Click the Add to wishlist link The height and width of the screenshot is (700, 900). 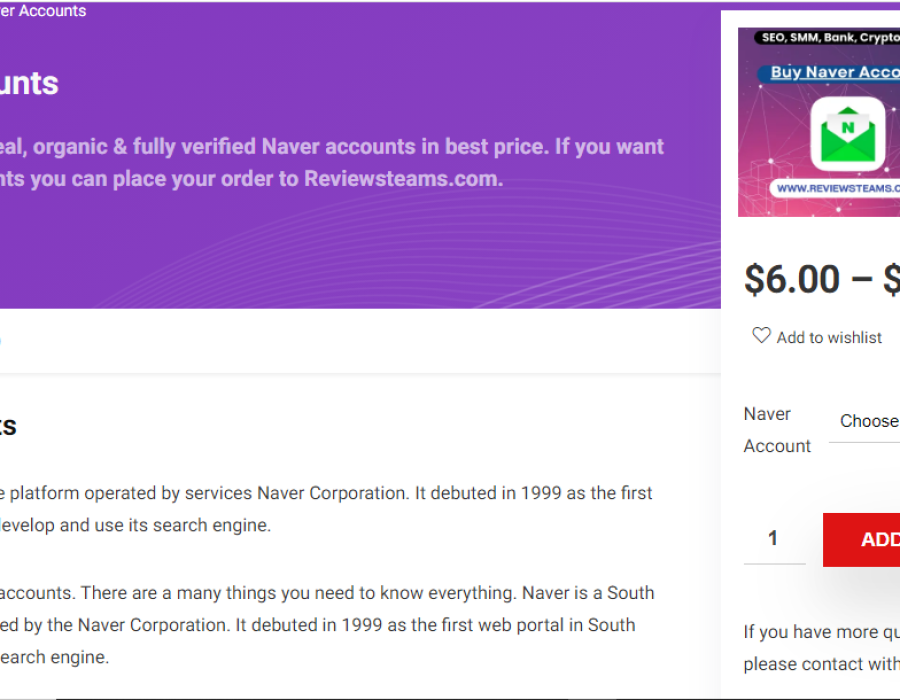point(829,337)
